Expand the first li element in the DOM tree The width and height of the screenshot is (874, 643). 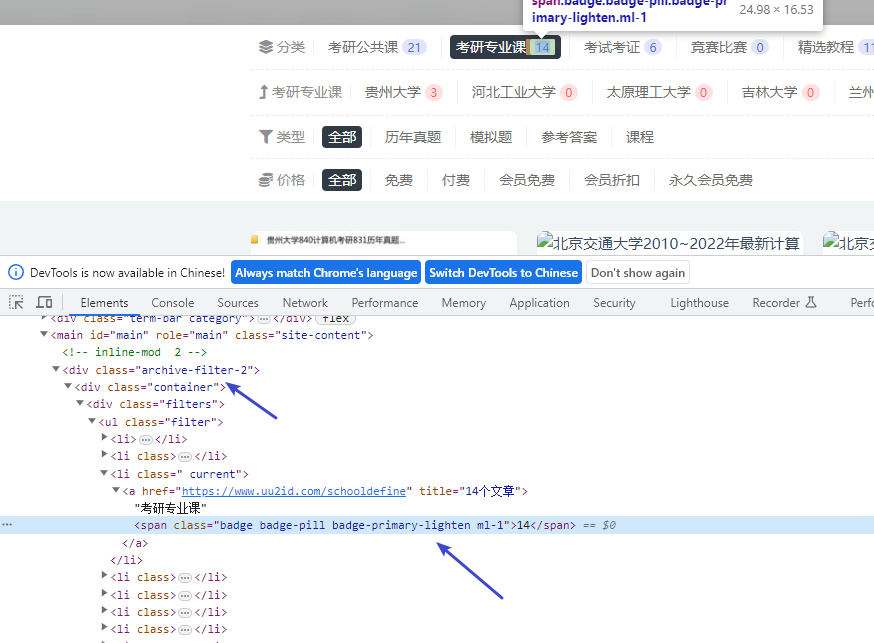(104, 438)
